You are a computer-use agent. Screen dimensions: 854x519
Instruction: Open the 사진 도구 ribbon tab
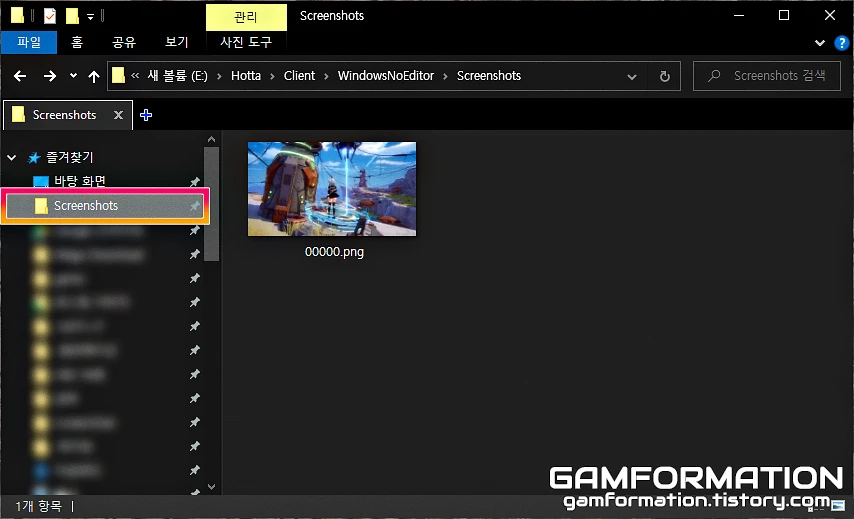[x=246, y=42]
